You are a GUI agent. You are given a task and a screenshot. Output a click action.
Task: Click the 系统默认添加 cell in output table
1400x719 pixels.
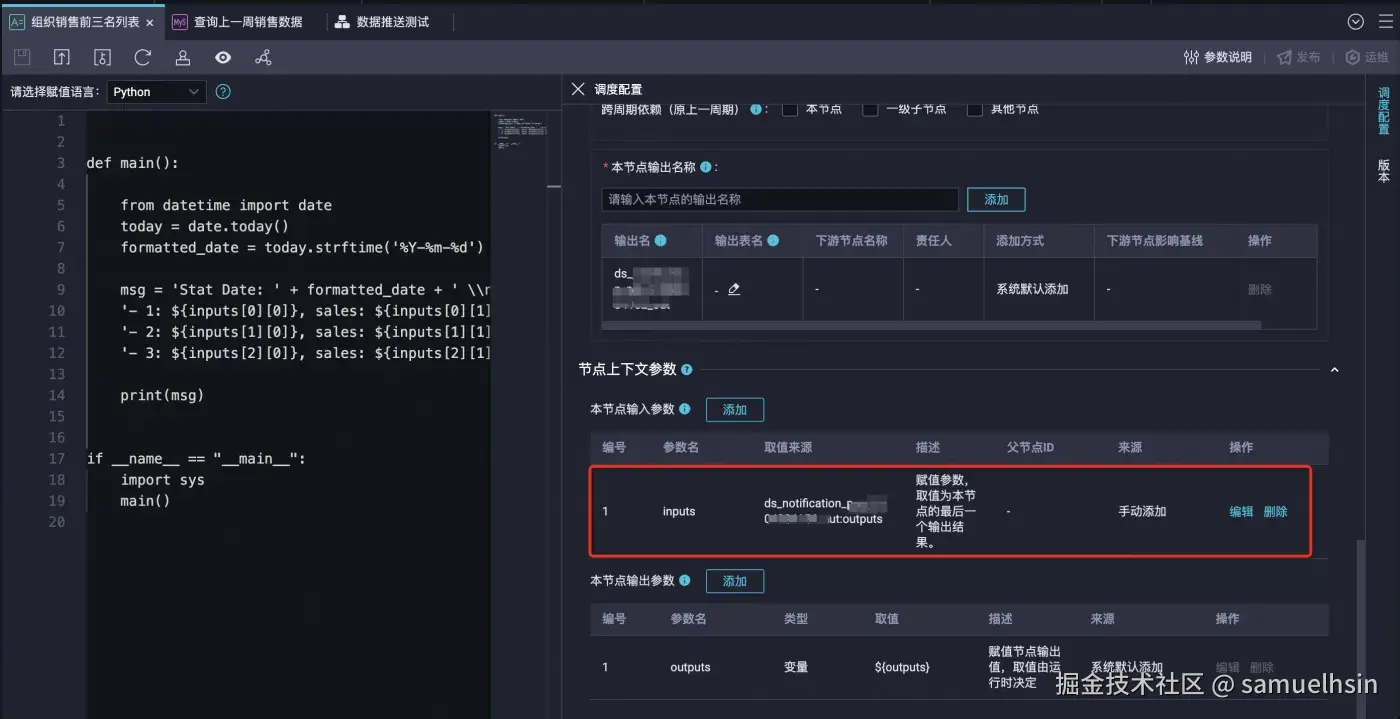click(x=1032, y=289)
